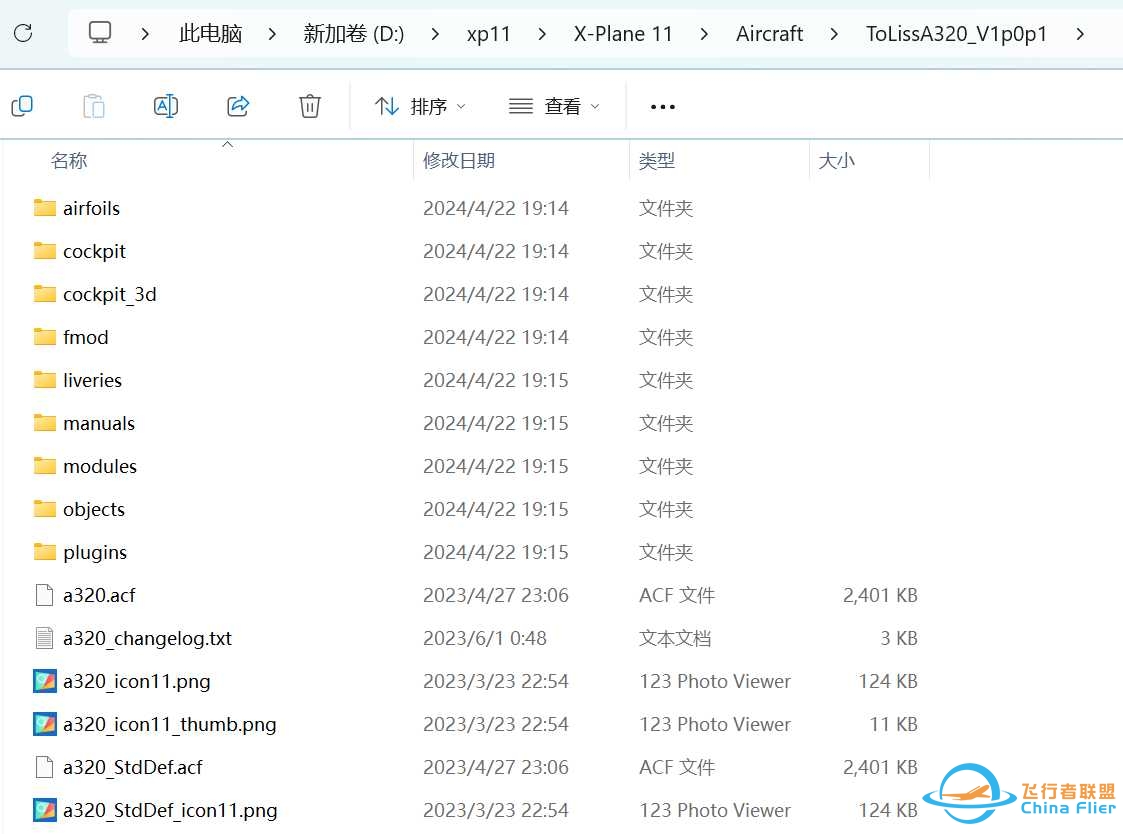1123x834 pixels.
Task: Open the plugins folder
Action: [95, 551]
